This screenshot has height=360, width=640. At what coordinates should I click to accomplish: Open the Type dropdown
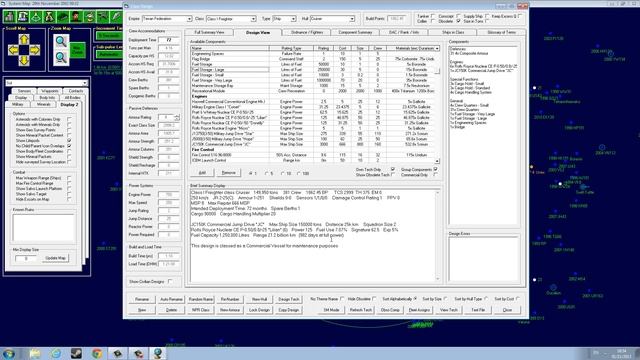293,19
